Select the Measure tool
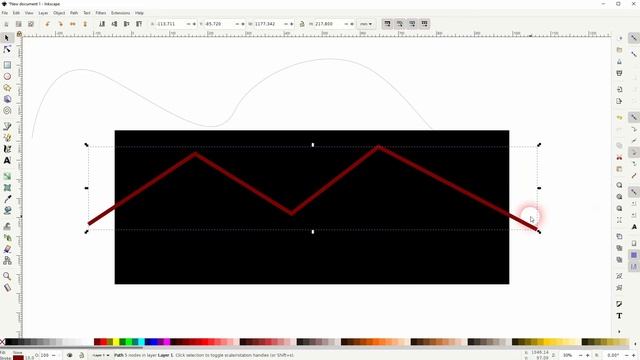The height and width of the screenshot is (360, 640). [7, 288]
